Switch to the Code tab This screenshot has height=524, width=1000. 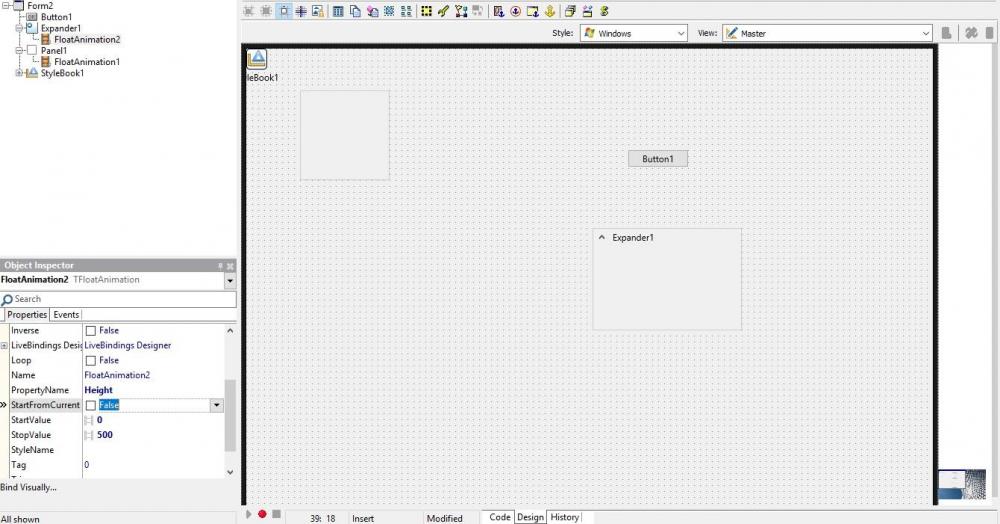click(499, 517)
